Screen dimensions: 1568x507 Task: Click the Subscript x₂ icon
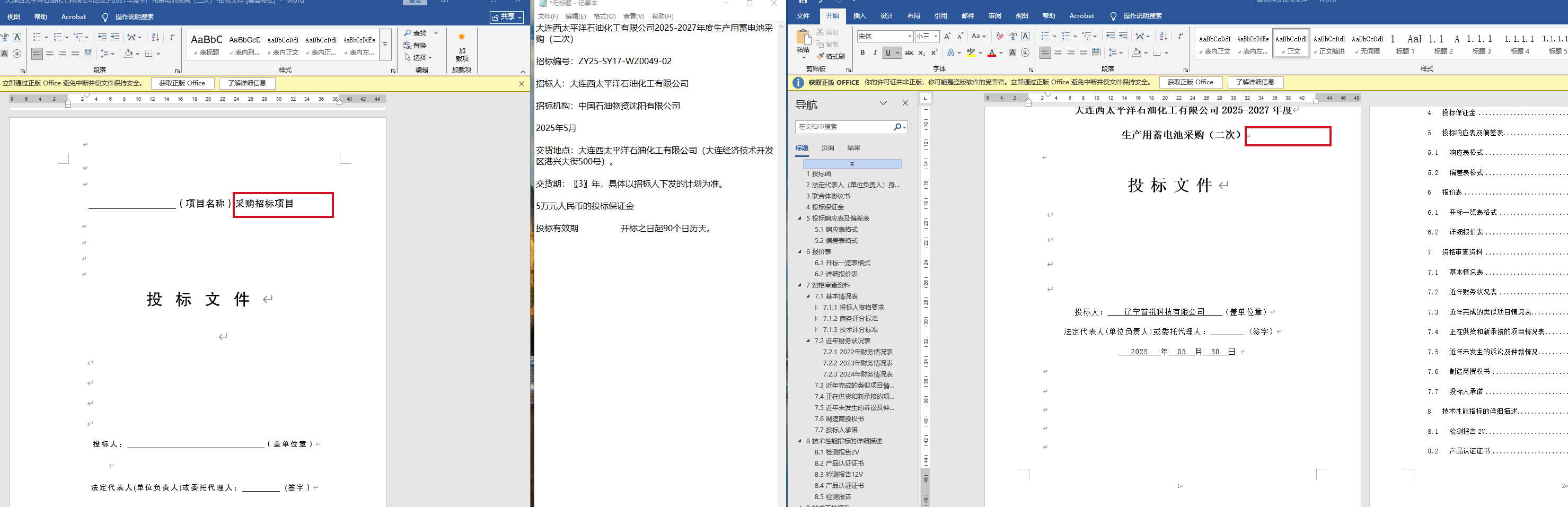[922, 53]
